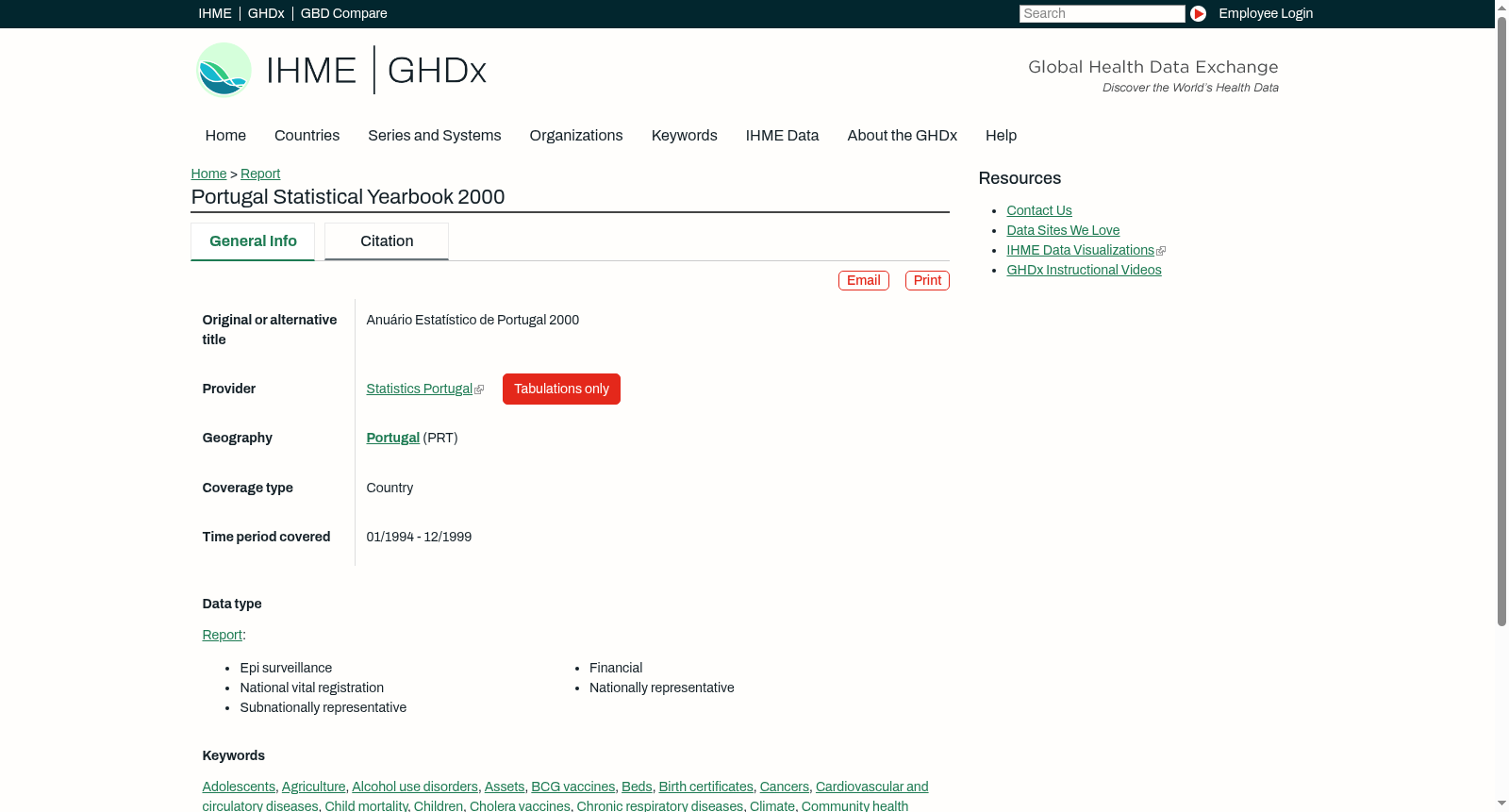Image resolution: width=1509 pixels, height=812 pixels.
Task: Click the Tabulations only red button
Action: [x=561, y=389]
